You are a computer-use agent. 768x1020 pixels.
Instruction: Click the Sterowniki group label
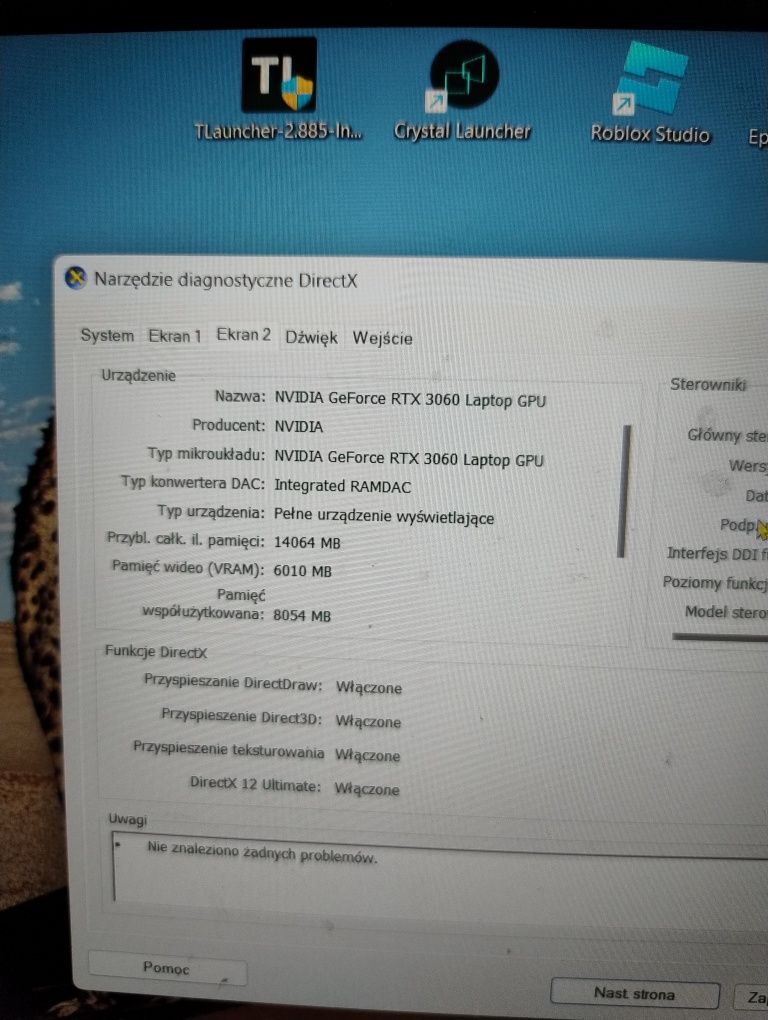point(708,384)
